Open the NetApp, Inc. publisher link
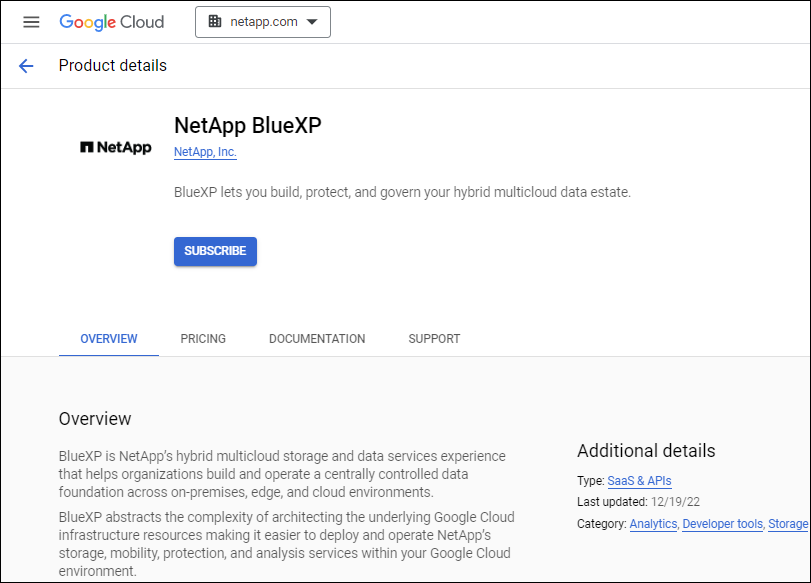 point(205,152)
